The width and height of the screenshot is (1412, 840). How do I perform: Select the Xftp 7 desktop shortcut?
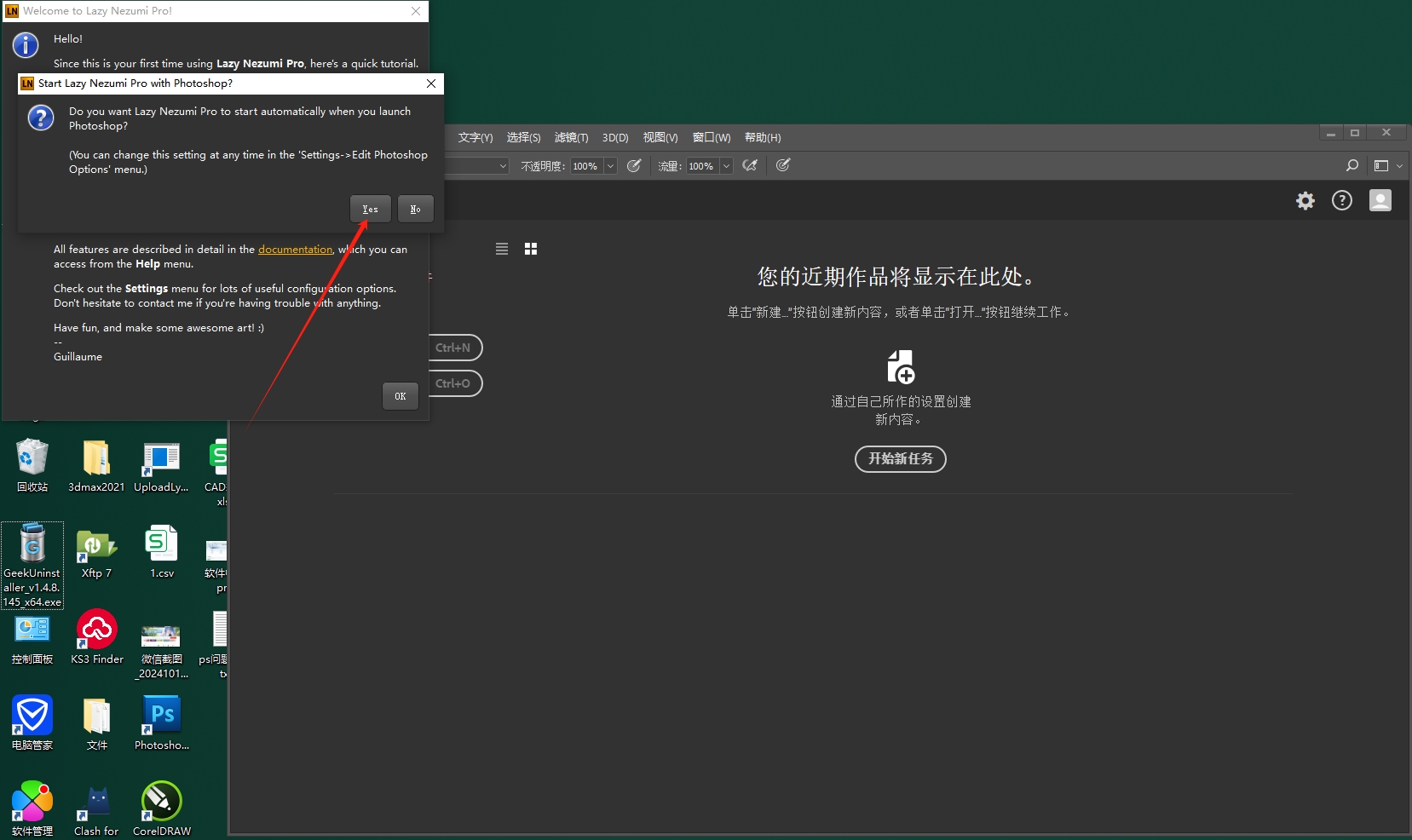(x=96, y=552)
